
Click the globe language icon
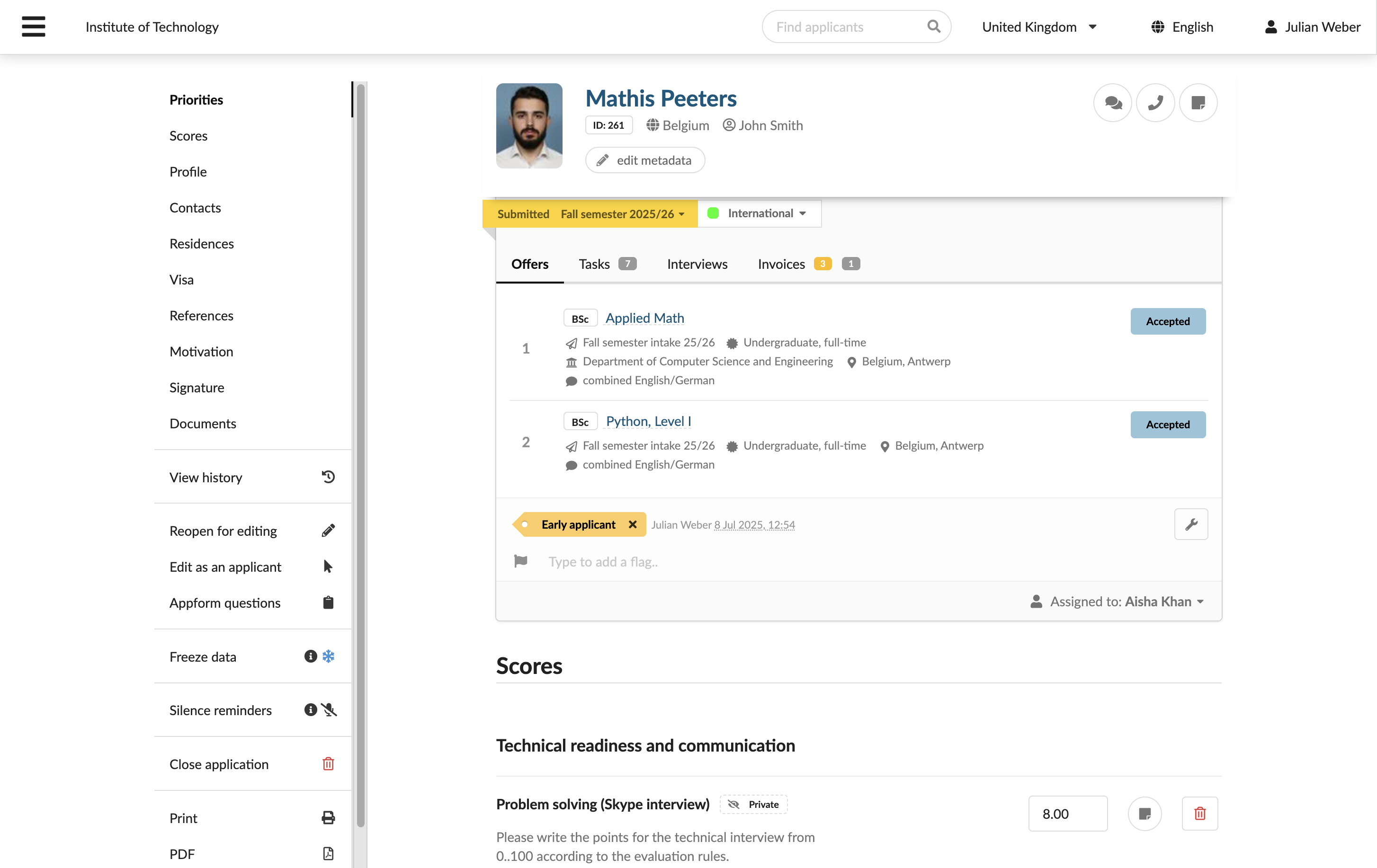pyautogui.click(x=1157, y=27)
